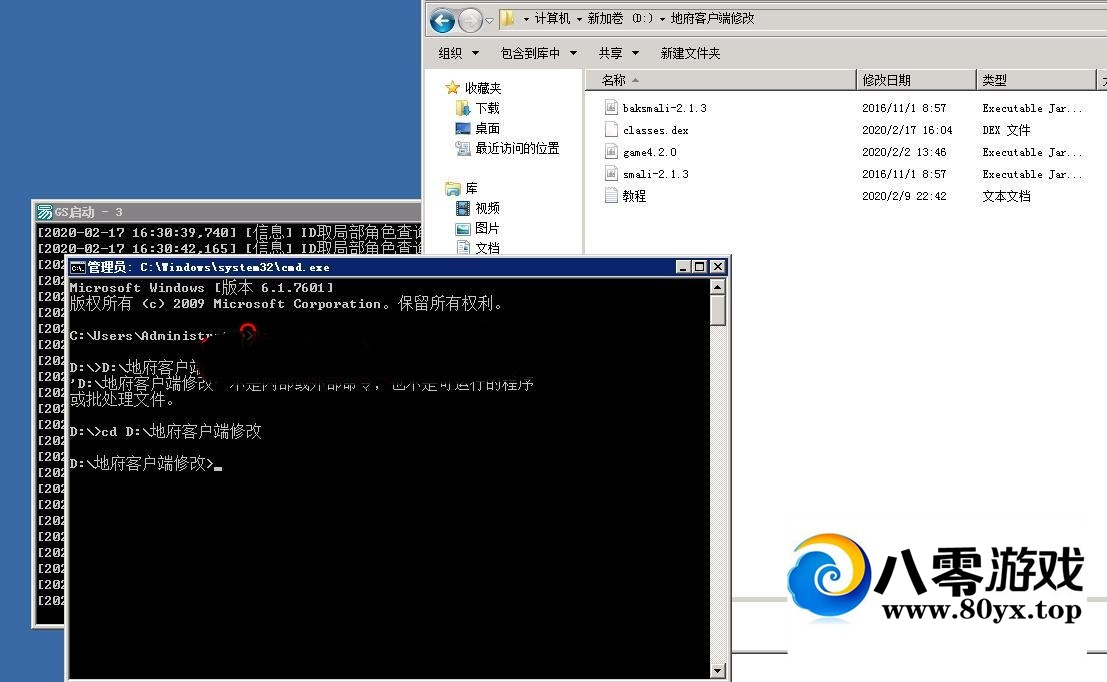Click the cmd window scrollbar down arrow
Image resolution: width=1107 pixels, height=682 pixels.
718,669
